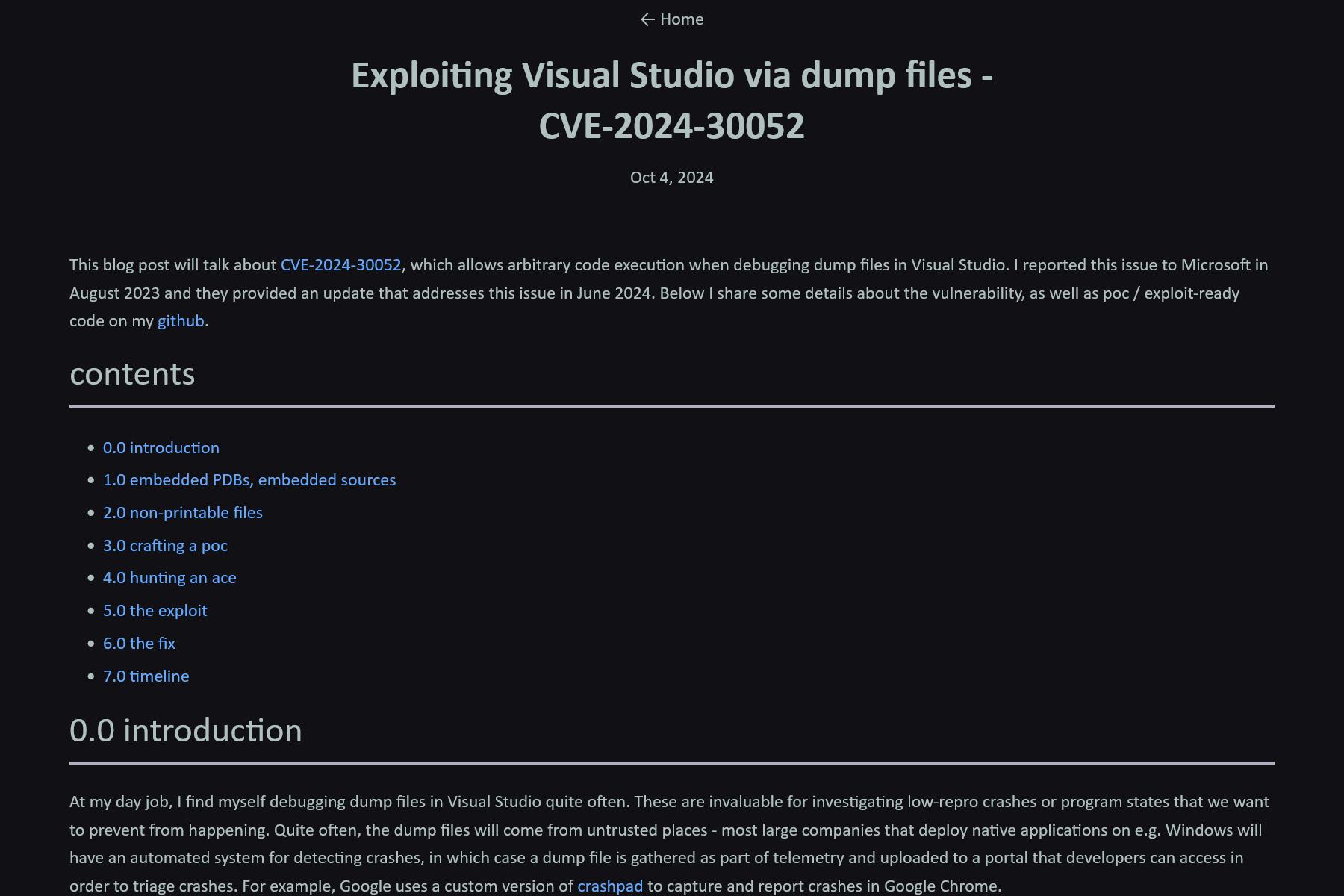Jump to 6.0 the fix
Image resolution: width=1344 pixels, height=896 pixels.
(139, 644)
